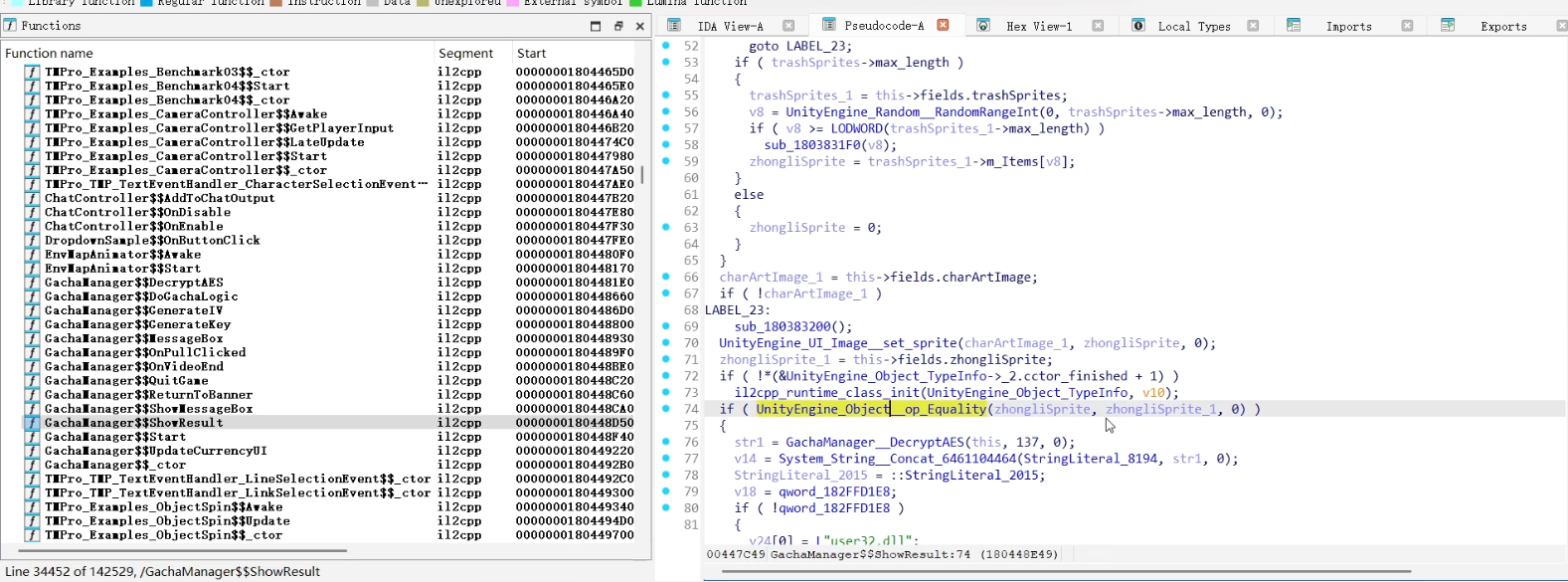Close the IDA View-A tab
This screenshot has height=582, width=1568.
pos(788,26)
